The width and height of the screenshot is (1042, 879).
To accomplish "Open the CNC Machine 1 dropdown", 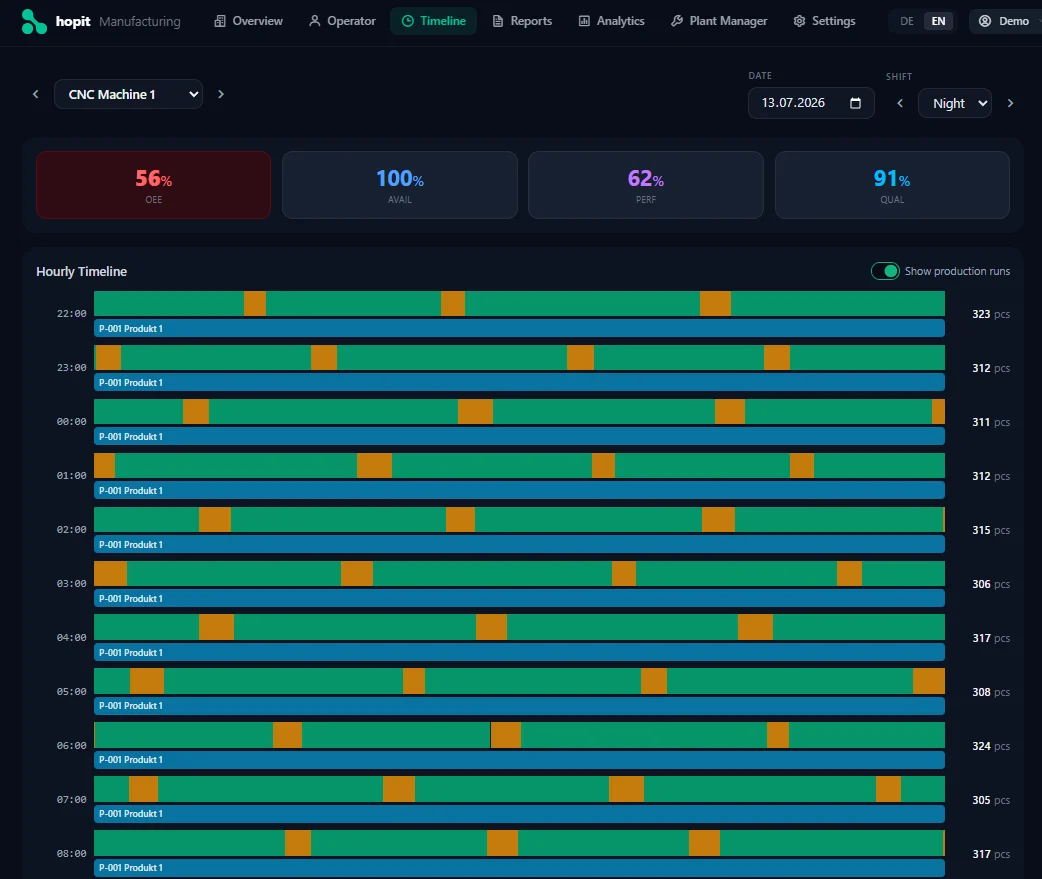I will click(x=128, y=94).
